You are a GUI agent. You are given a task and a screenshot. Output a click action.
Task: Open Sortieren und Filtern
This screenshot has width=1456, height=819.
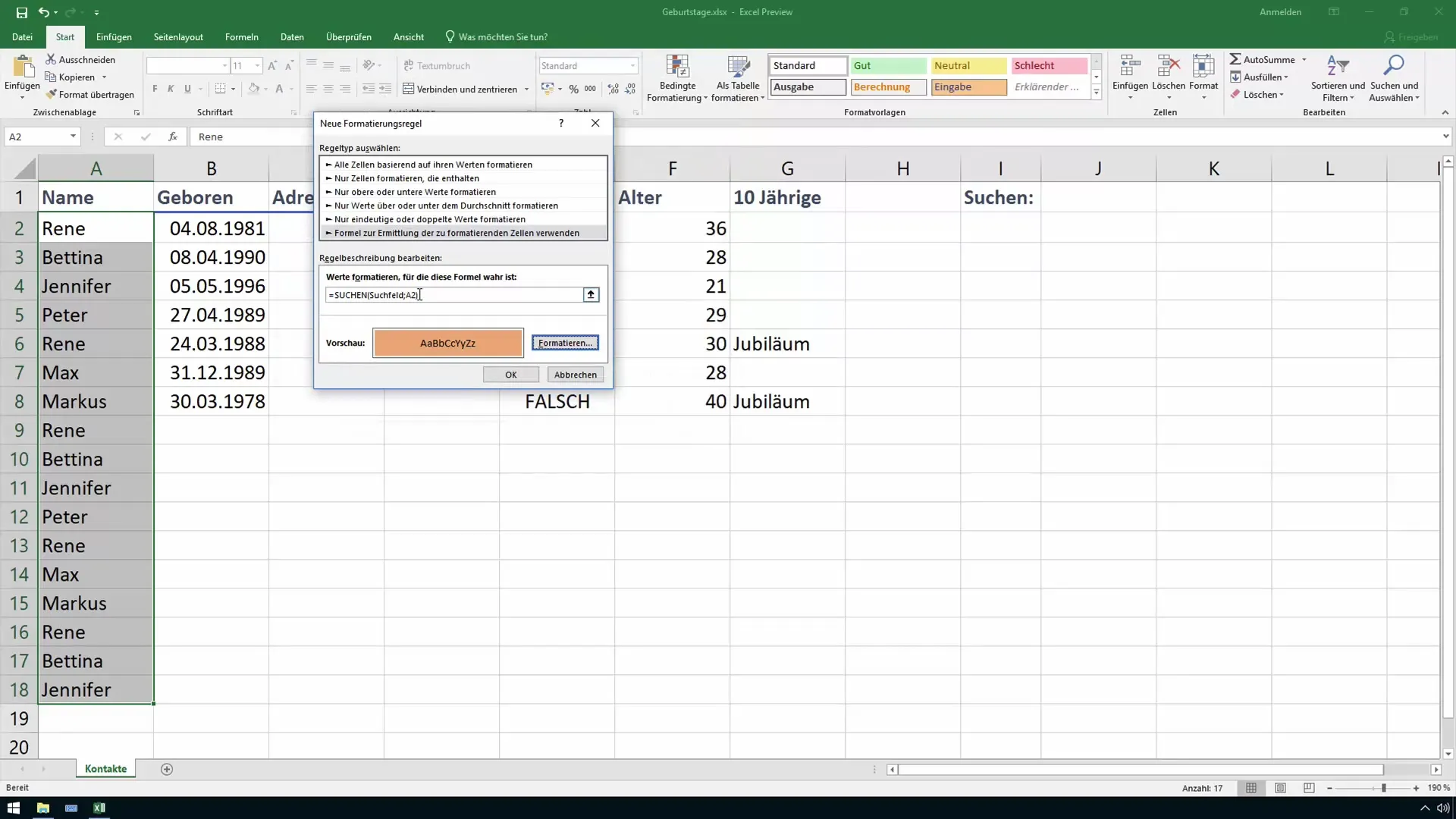[x=1338, y=78]
